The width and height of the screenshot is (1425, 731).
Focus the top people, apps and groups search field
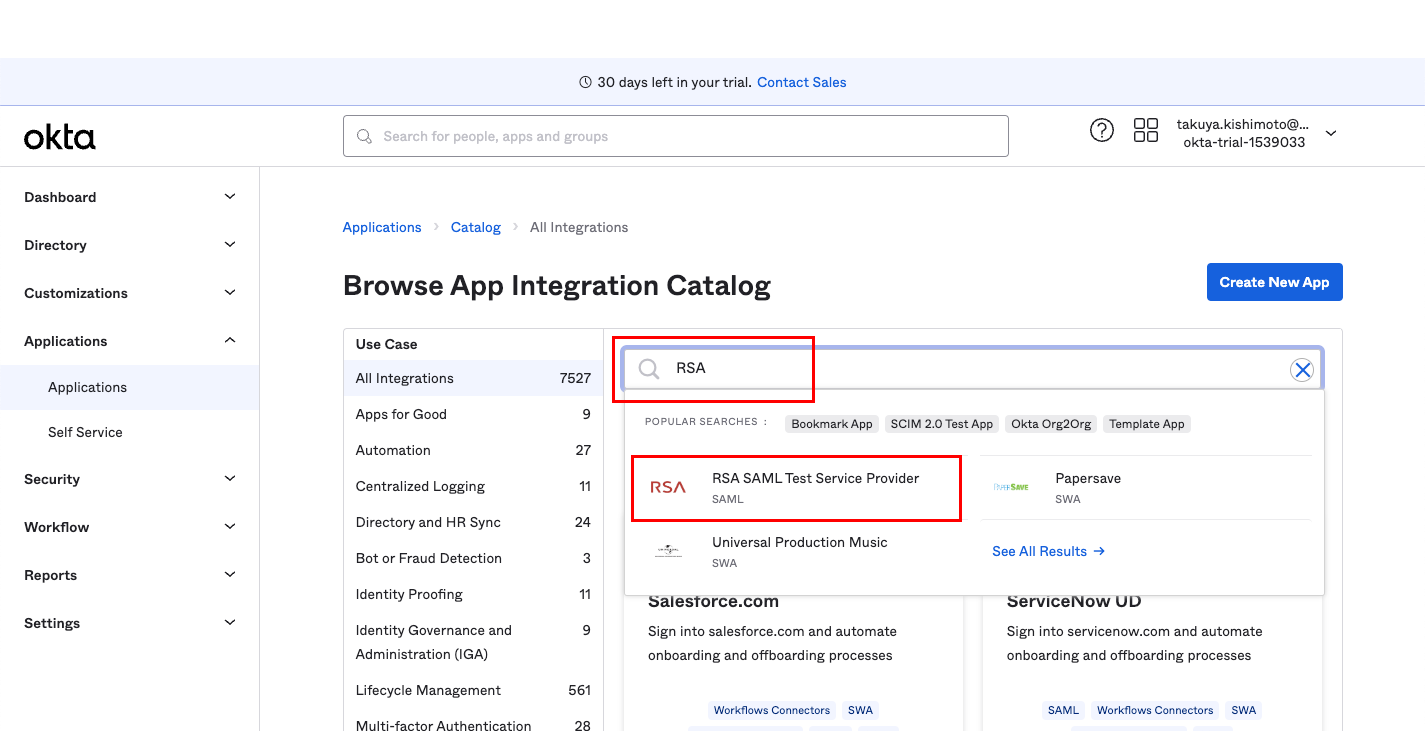[675, 136]
